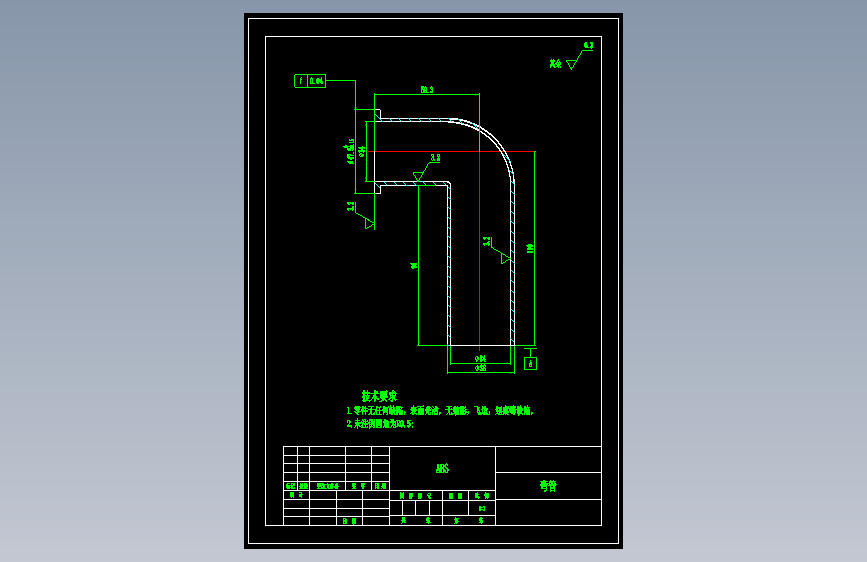Click the 1:1 scale cell in title block

(x=482, y=508)
